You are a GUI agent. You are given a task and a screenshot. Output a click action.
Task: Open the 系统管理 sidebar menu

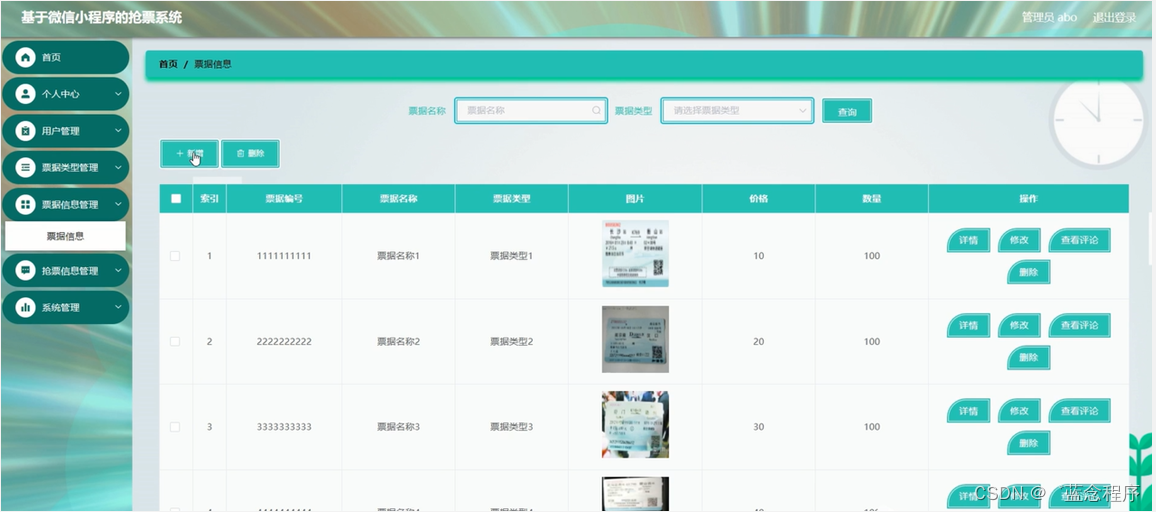pos(66,308)
